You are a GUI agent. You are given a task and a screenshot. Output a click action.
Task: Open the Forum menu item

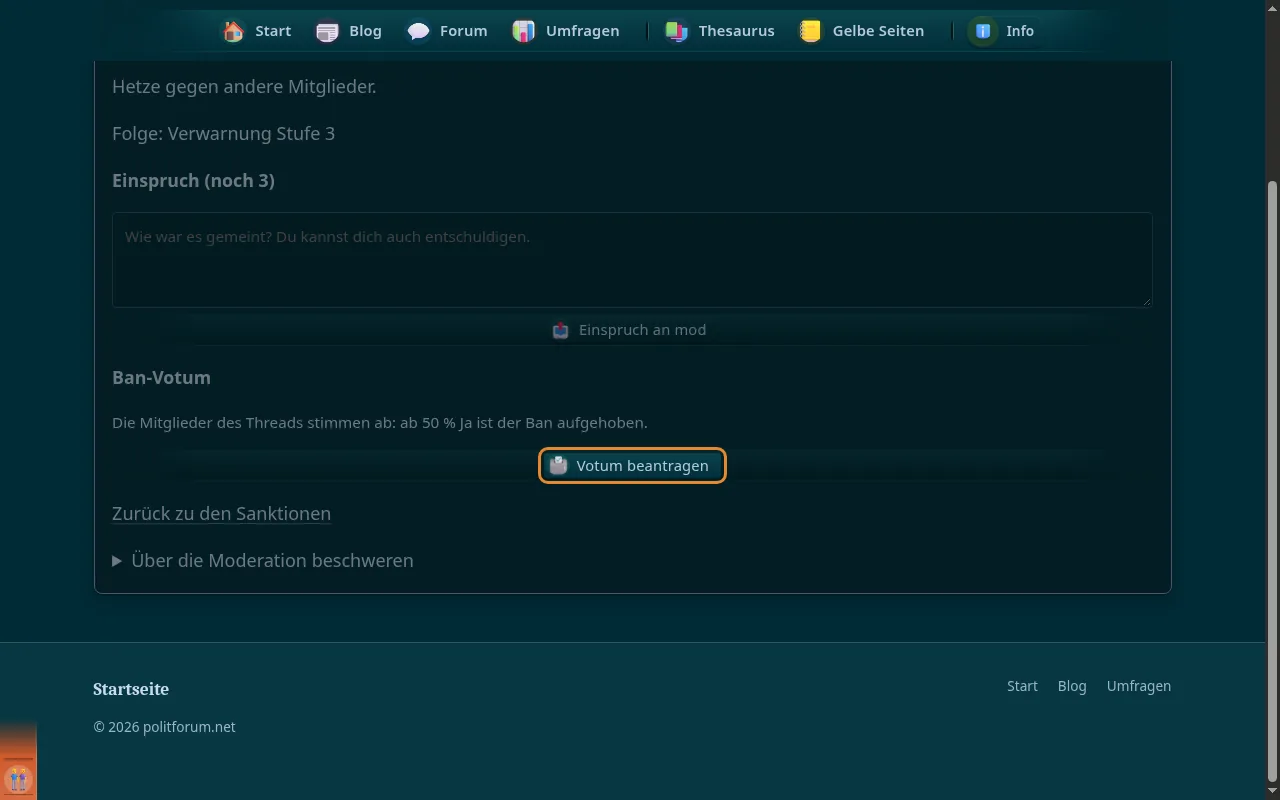pos(448,31)
